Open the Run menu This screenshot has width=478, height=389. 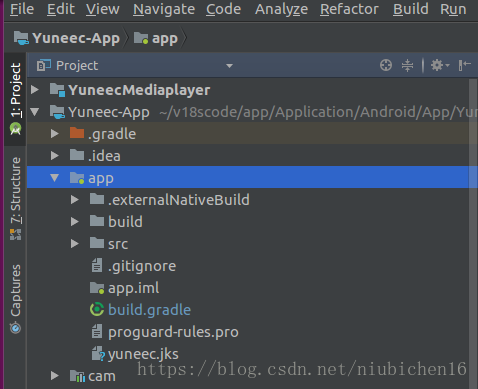click(x=453, y=9)
